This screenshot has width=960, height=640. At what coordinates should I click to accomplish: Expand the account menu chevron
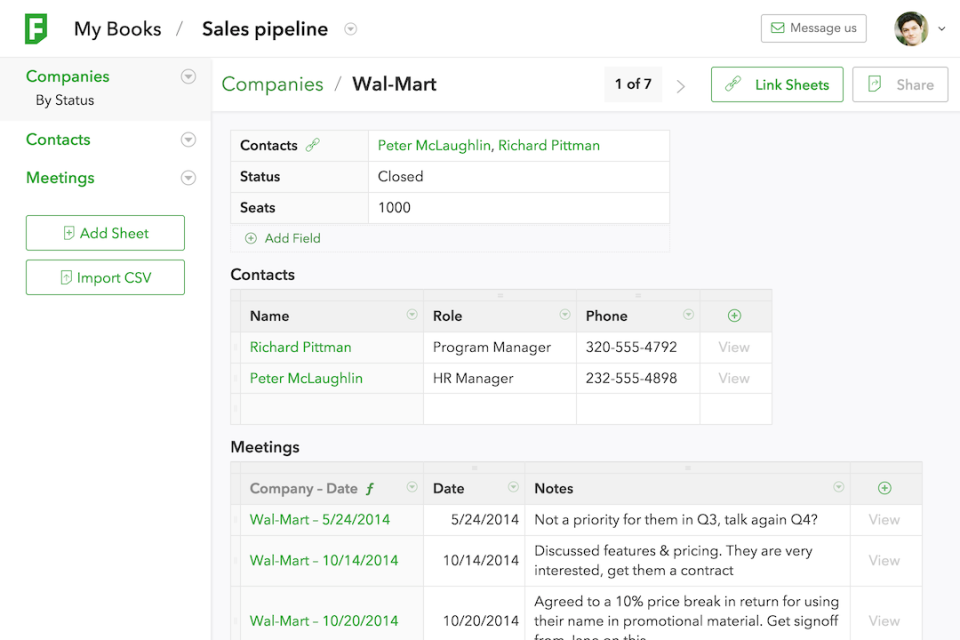(942, 29)
